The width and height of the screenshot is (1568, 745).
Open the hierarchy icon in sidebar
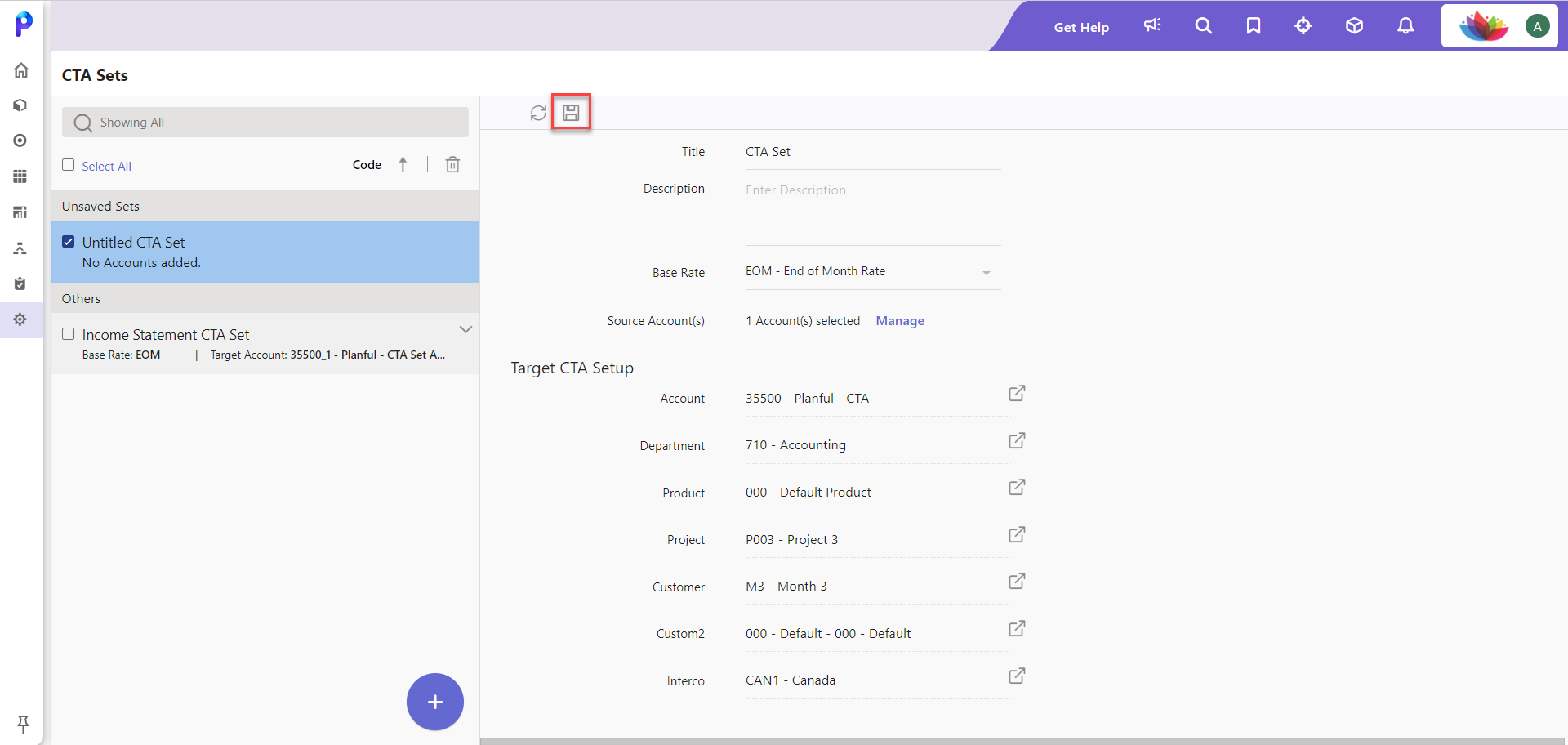click(20, 248)
